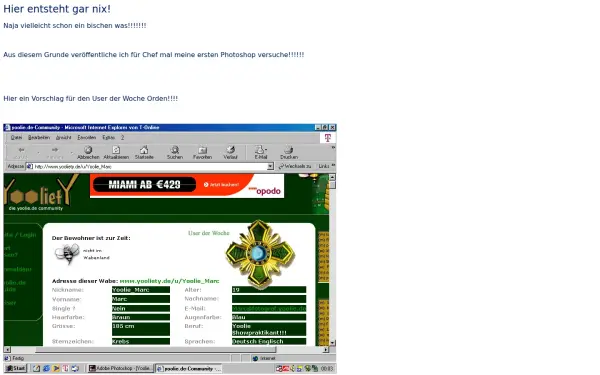Click the horizontal scrollbar thumb
The image size is (600, 375).
(156, 350)
